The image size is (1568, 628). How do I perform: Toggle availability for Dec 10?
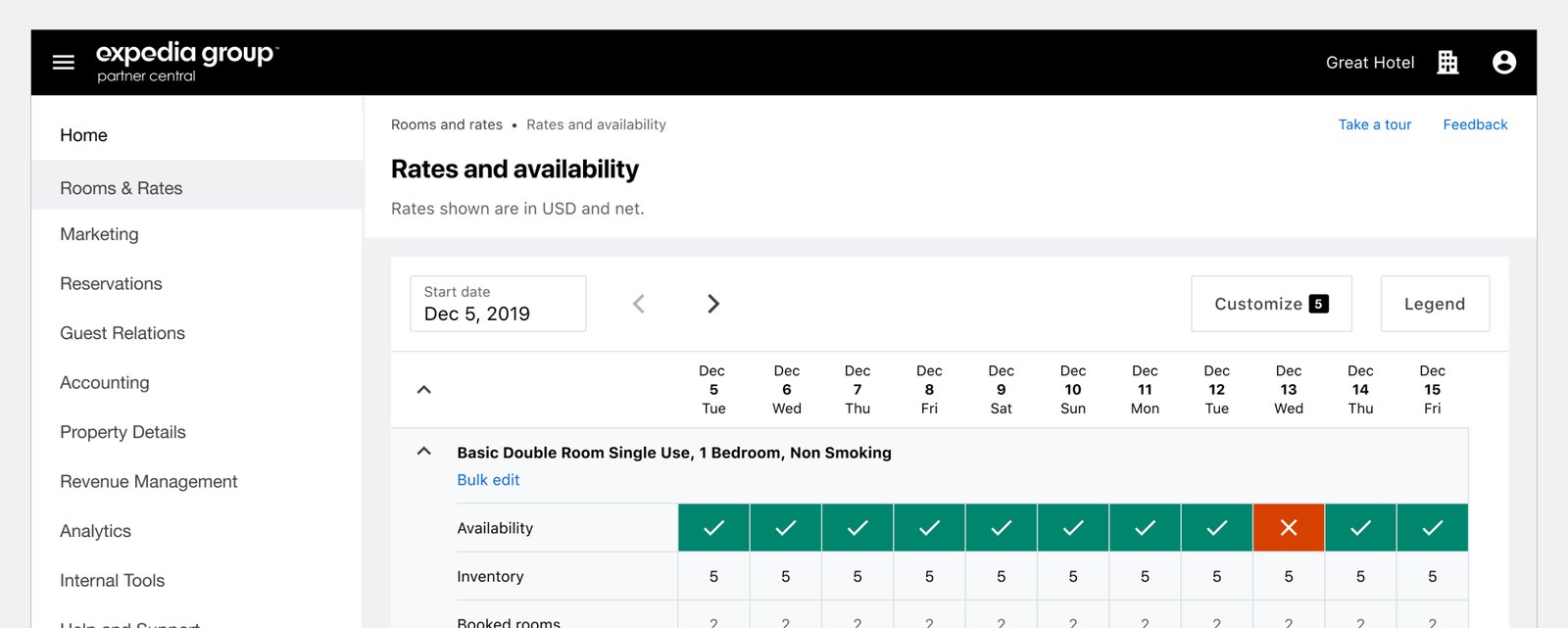[x=1073, y=528]
